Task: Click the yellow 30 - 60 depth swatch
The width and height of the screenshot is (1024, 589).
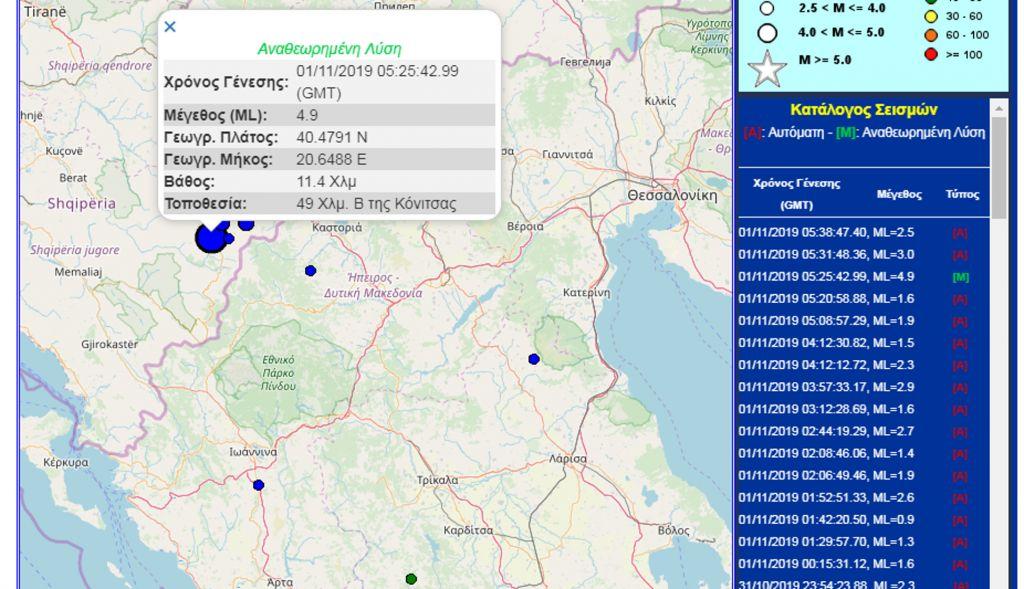Action: tap(931, 17)
